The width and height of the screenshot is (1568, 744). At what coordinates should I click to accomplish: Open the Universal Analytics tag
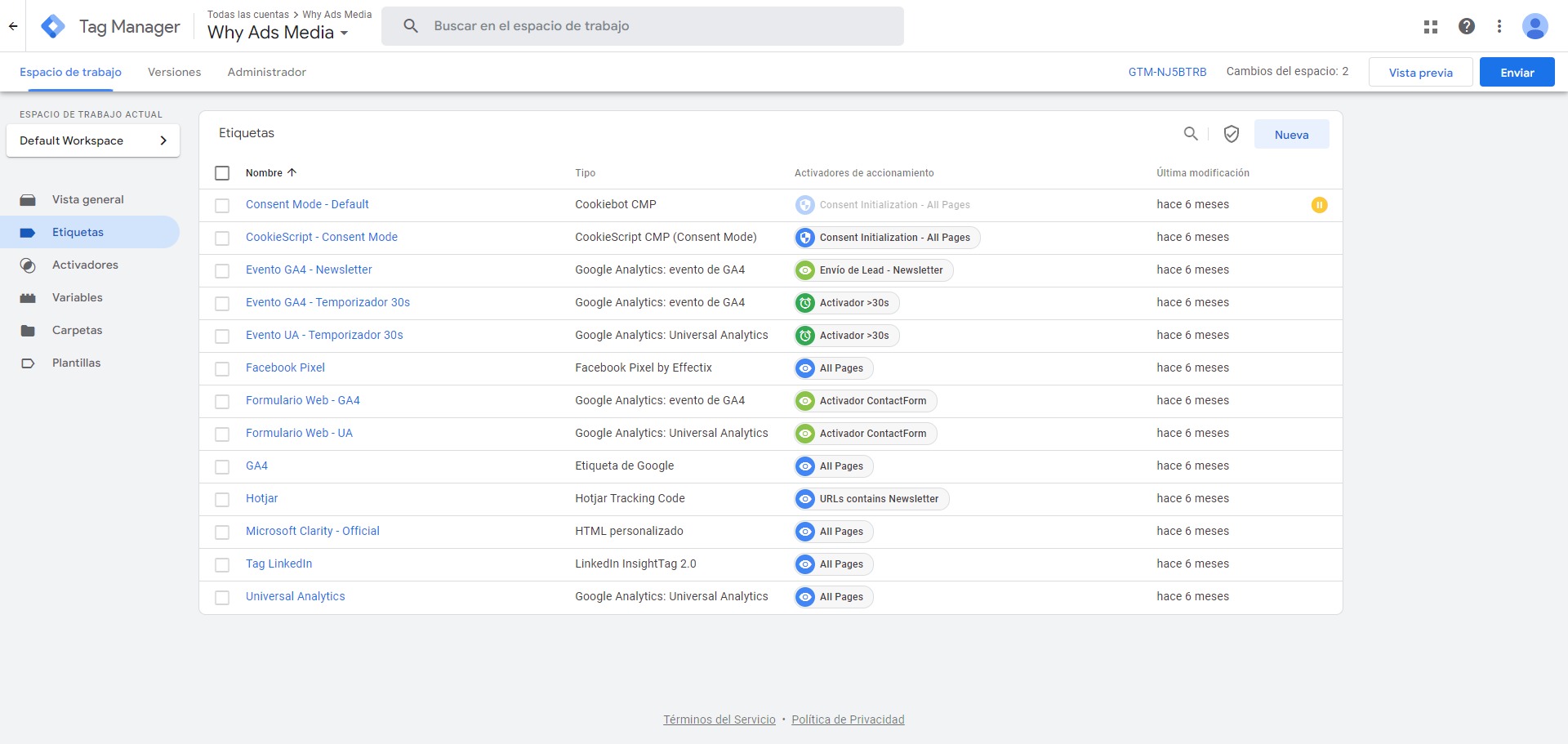[x=295, y=596]
